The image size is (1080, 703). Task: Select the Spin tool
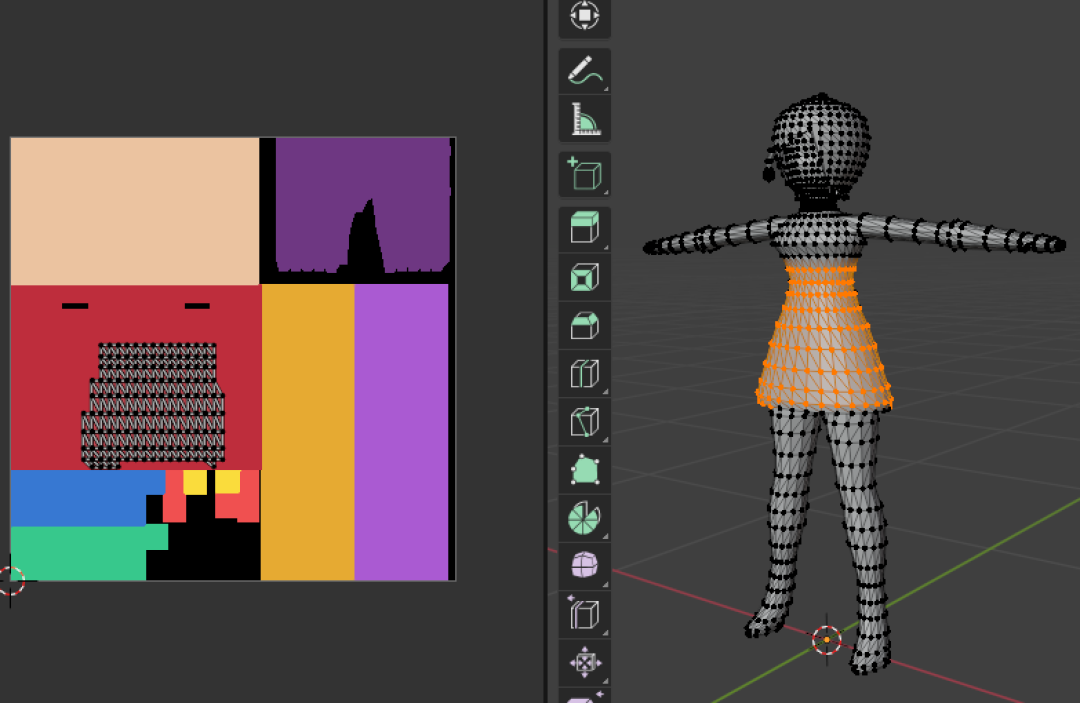[584, 518]
